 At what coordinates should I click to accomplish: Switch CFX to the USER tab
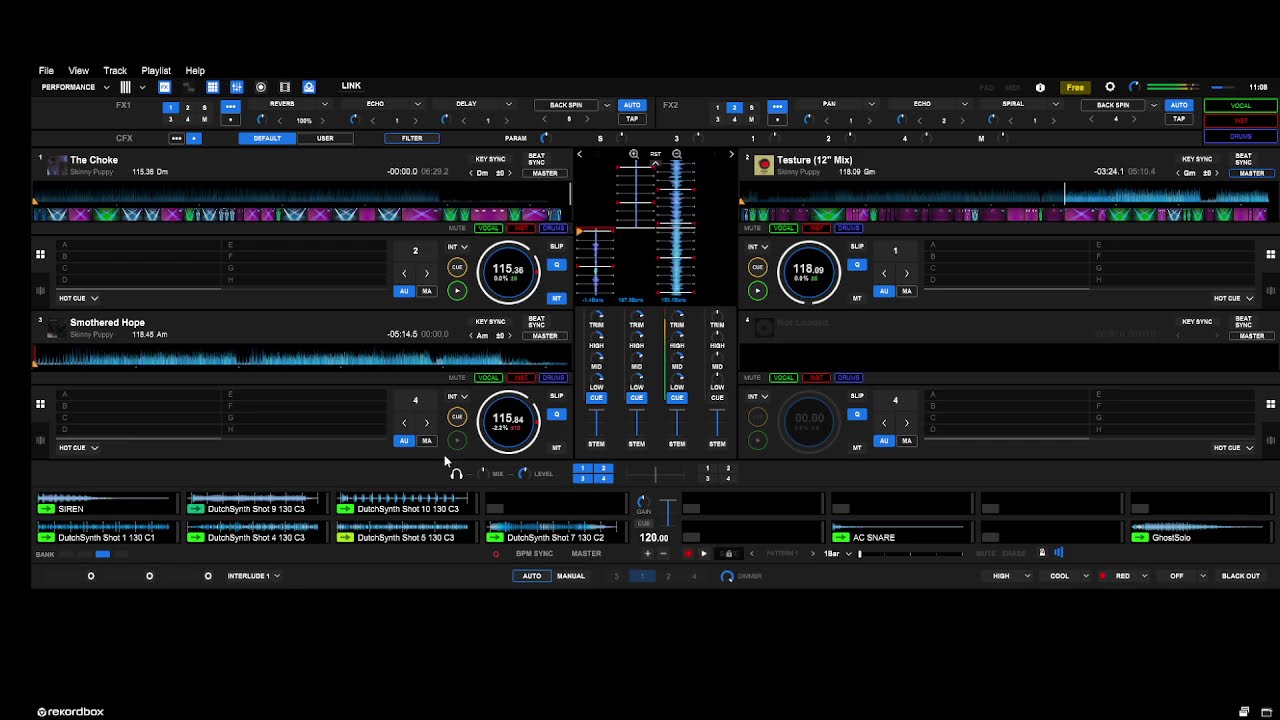pyautogui.click(x=325, y=138)
